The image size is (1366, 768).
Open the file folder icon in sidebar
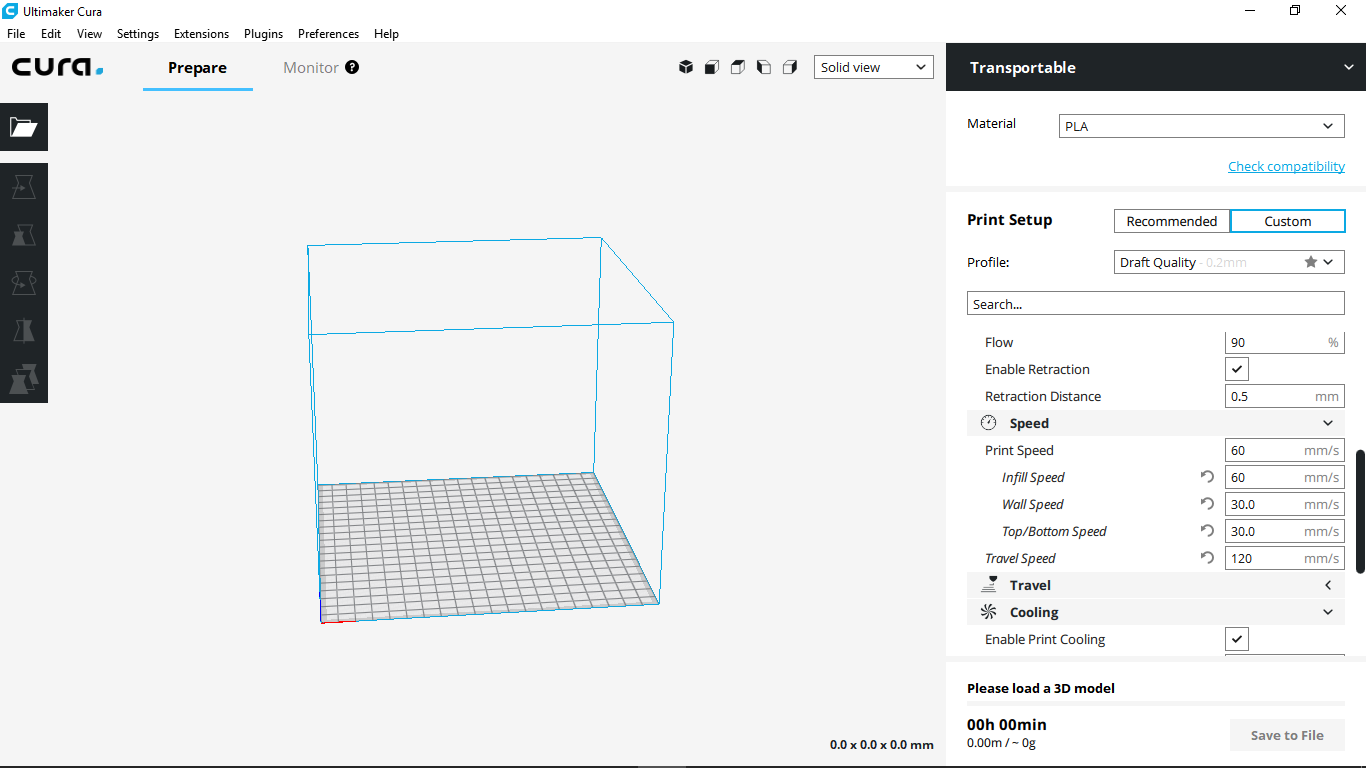(24, 127)
